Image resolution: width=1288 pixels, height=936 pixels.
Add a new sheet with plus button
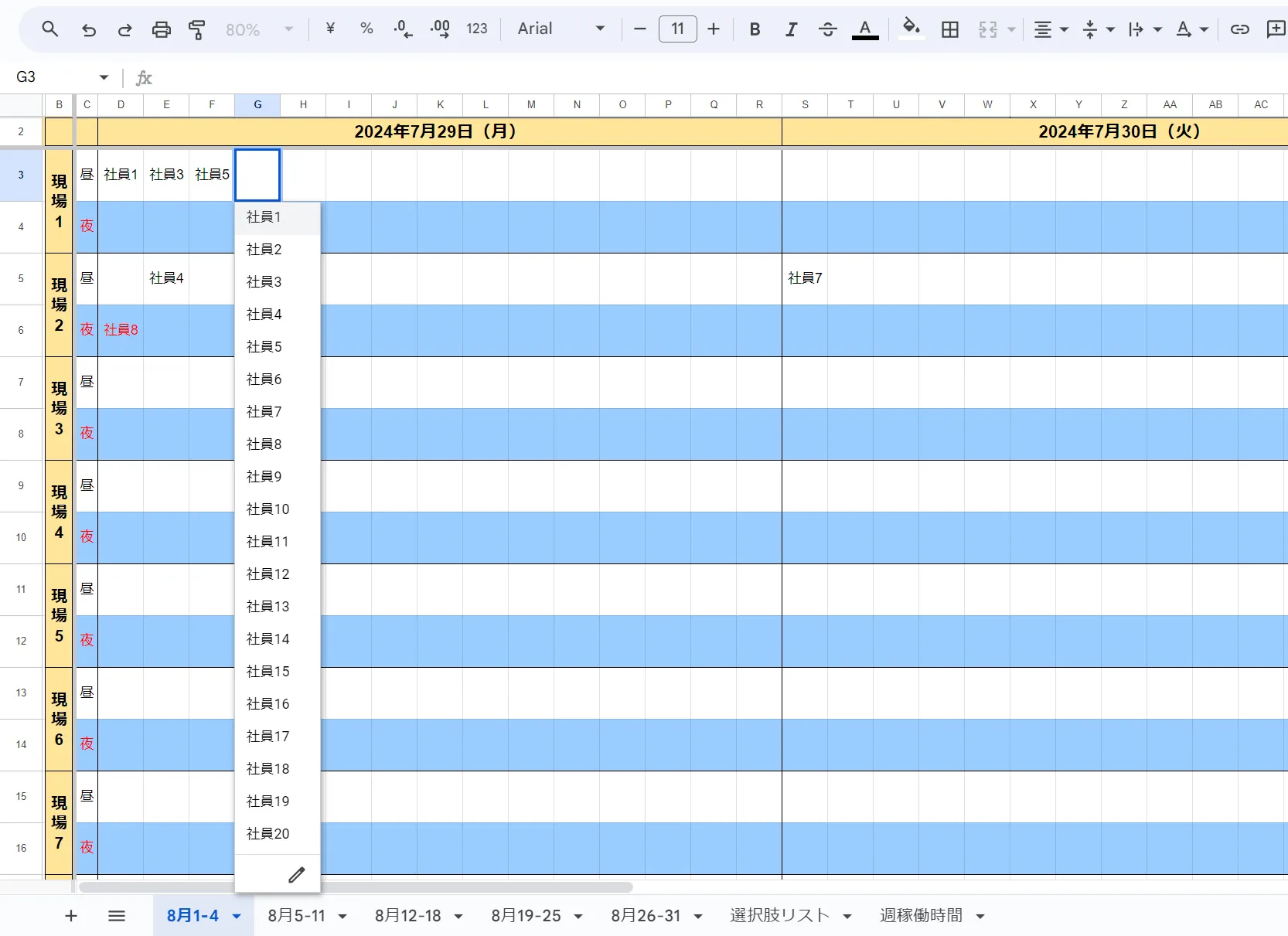pyautogui.click(x=71, y=916)
